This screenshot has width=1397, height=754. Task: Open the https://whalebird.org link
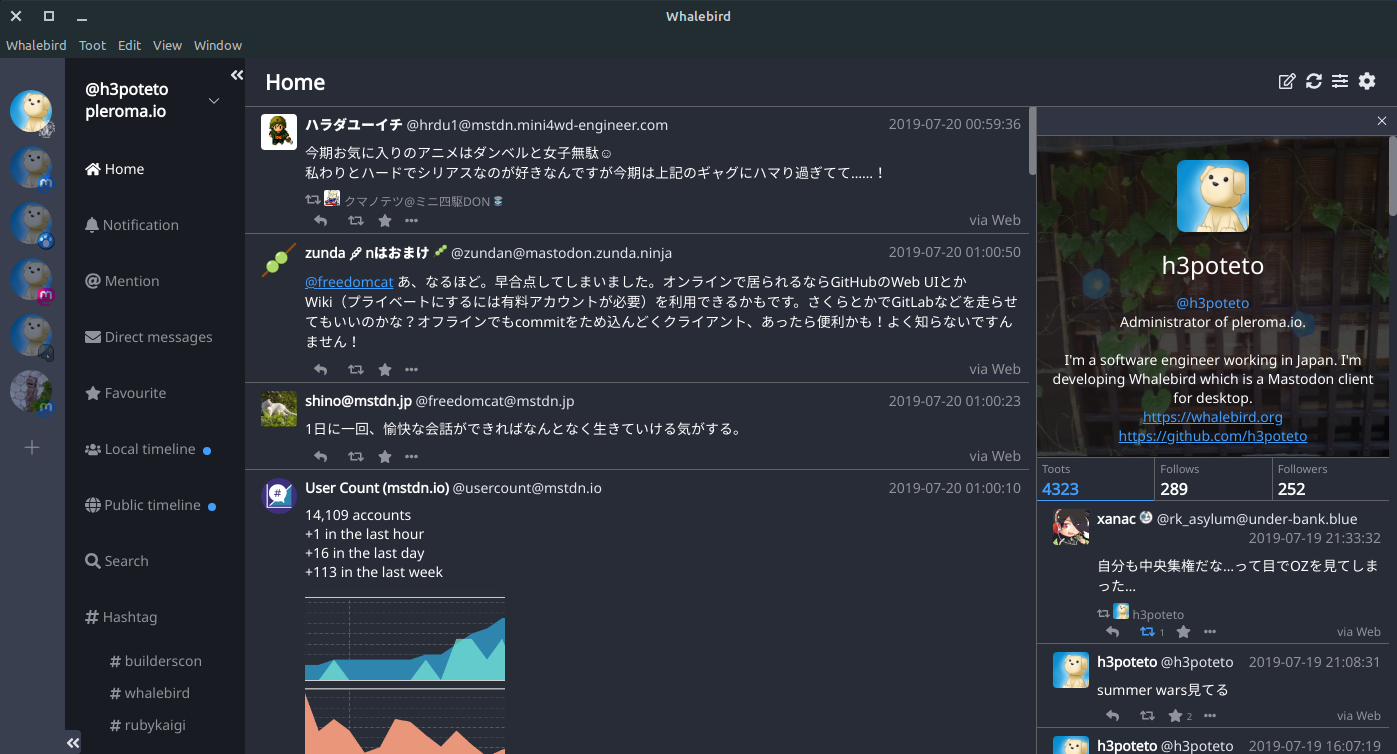pos(1212,417)
